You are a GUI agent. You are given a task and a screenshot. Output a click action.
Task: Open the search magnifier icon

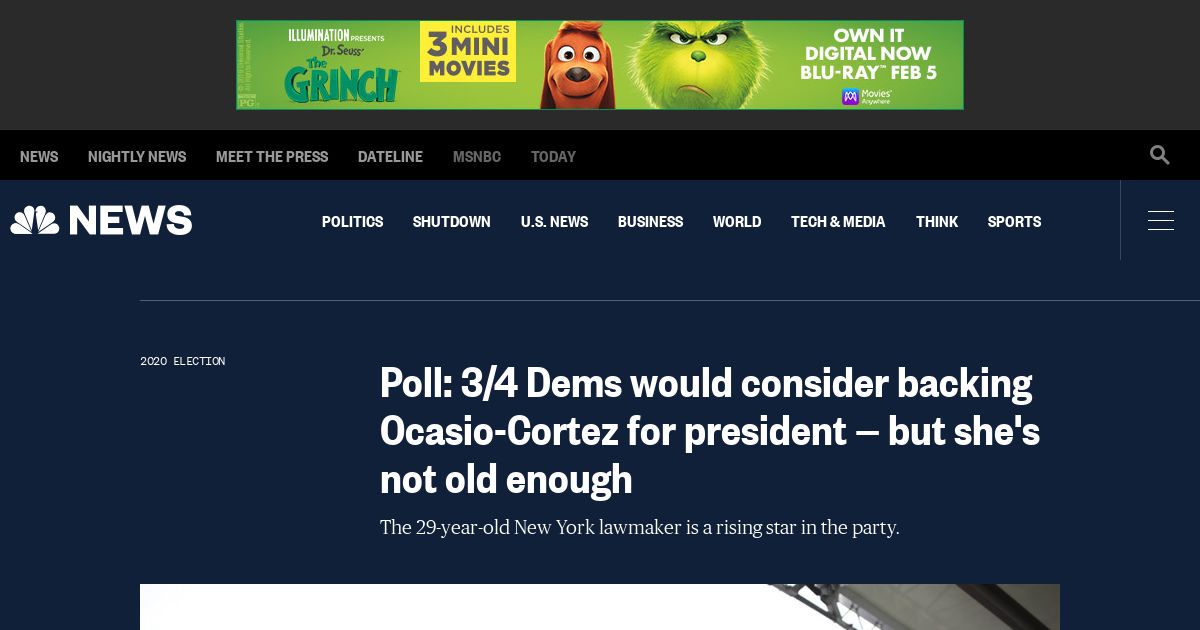tap(1160, 155)
